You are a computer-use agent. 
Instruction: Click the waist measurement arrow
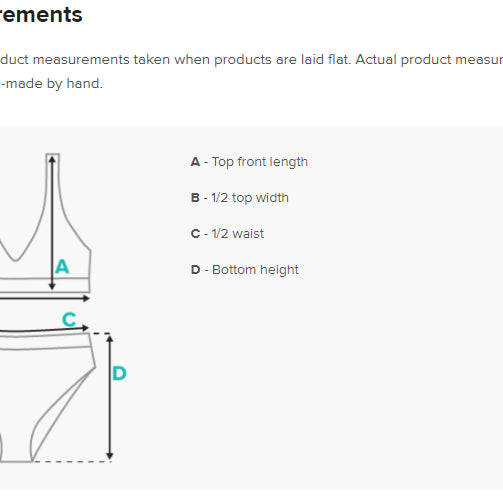point(44,329)
